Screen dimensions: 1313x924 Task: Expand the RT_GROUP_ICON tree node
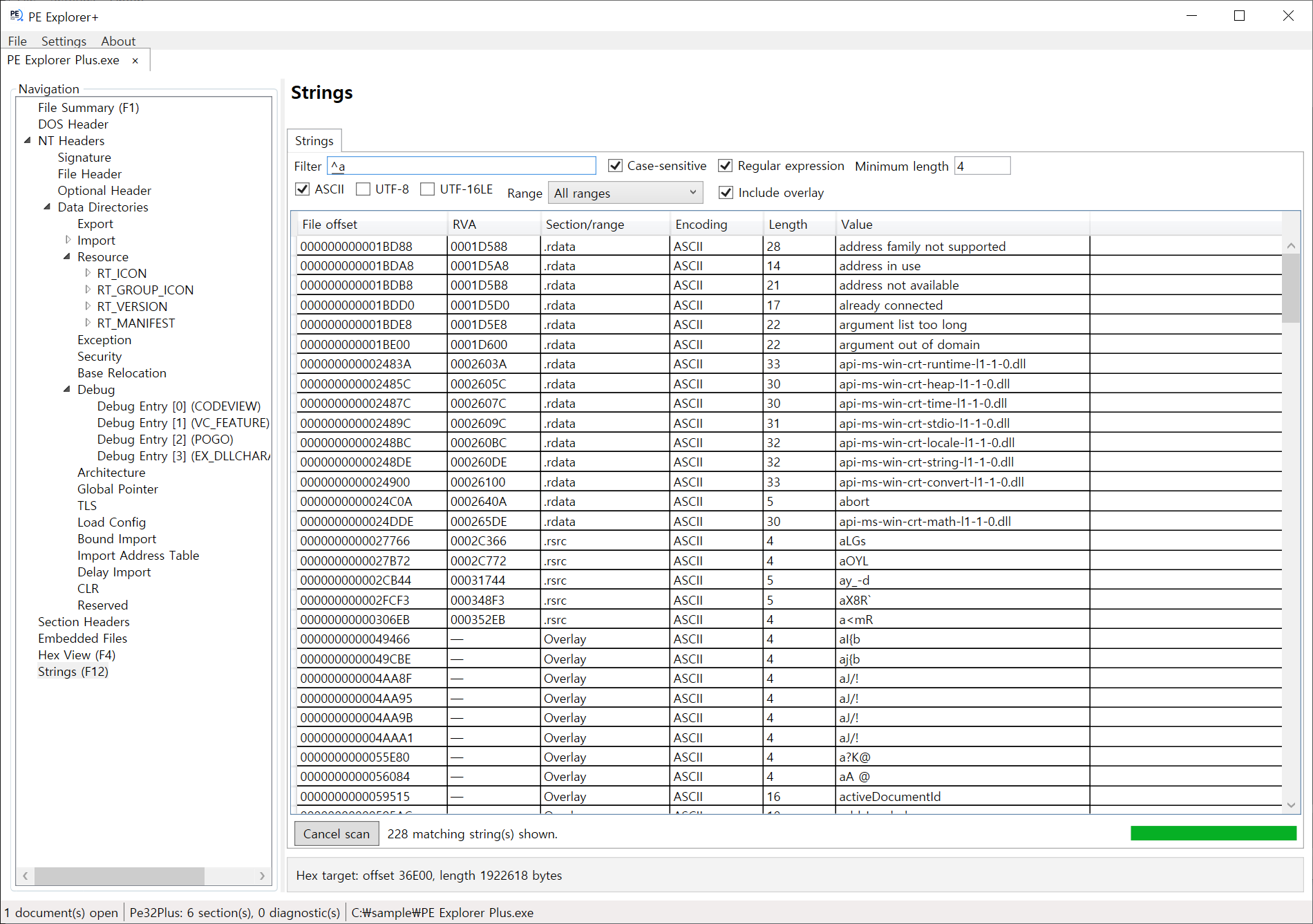point(87,290)
